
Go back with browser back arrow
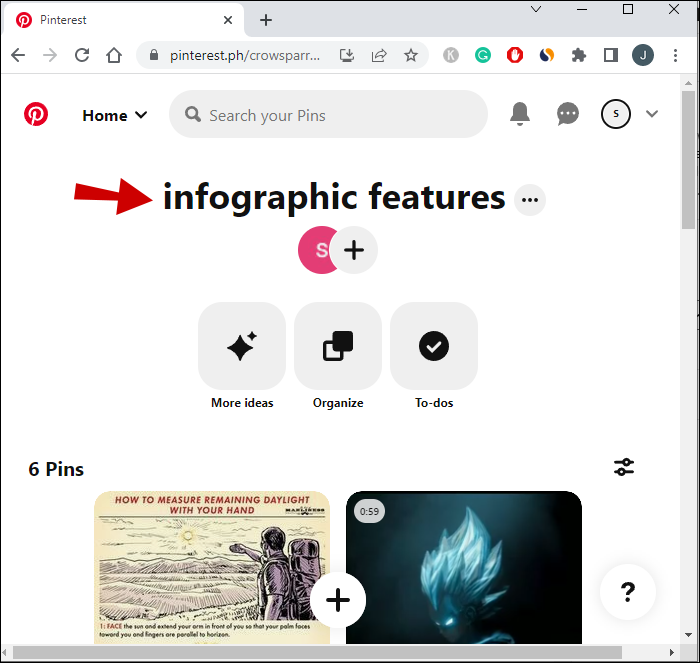[x=18, y=55]
